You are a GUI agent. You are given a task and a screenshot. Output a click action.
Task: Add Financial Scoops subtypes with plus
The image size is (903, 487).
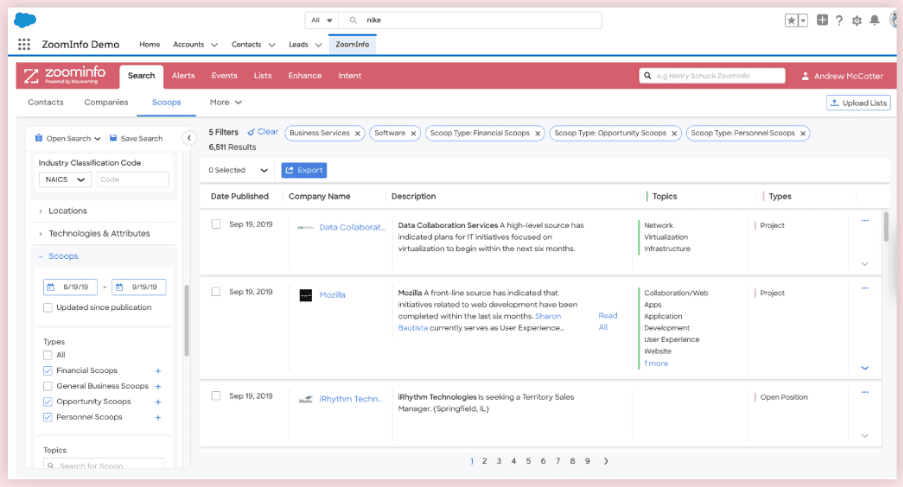158,371
